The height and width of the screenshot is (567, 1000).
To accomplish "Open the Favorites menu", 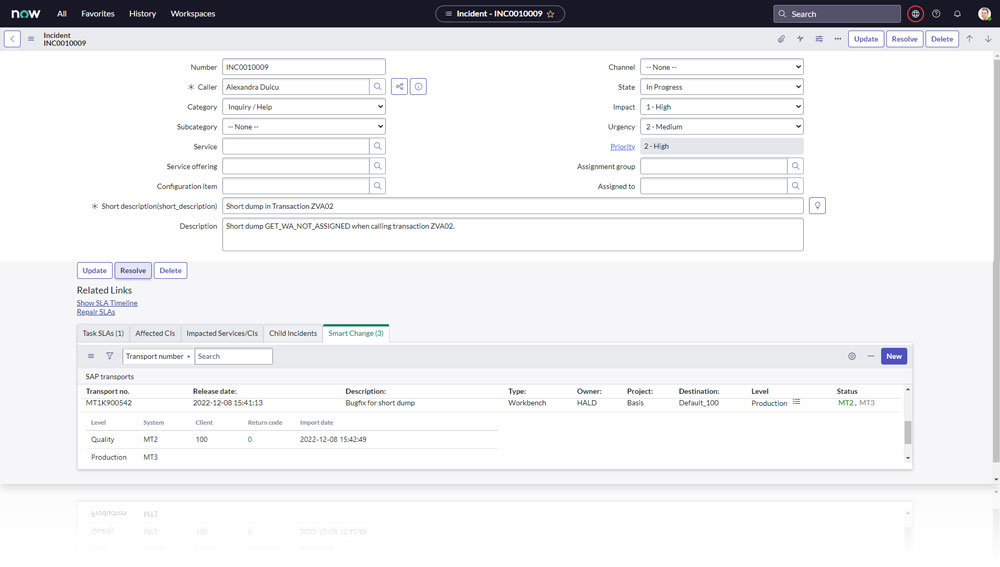I will [98, 13].
